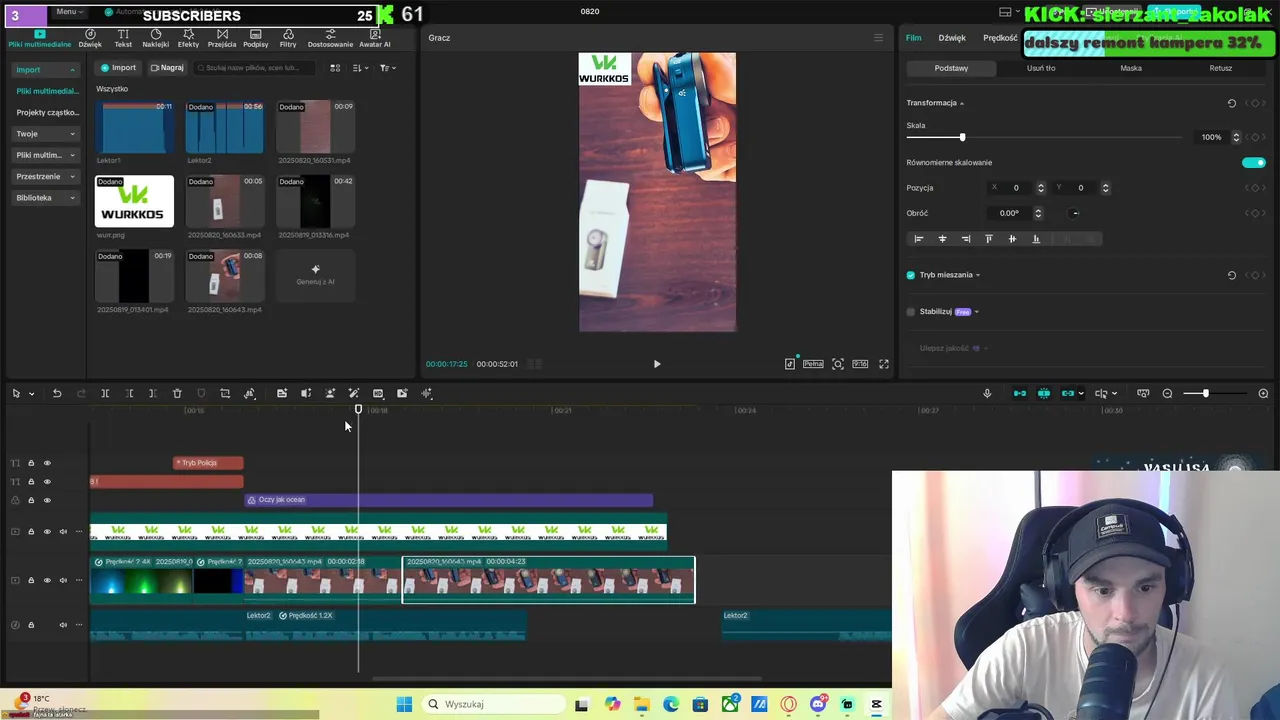Open the media filter dropdown
The height and width of the screenshot is (720, 1280).
[388, 68]
